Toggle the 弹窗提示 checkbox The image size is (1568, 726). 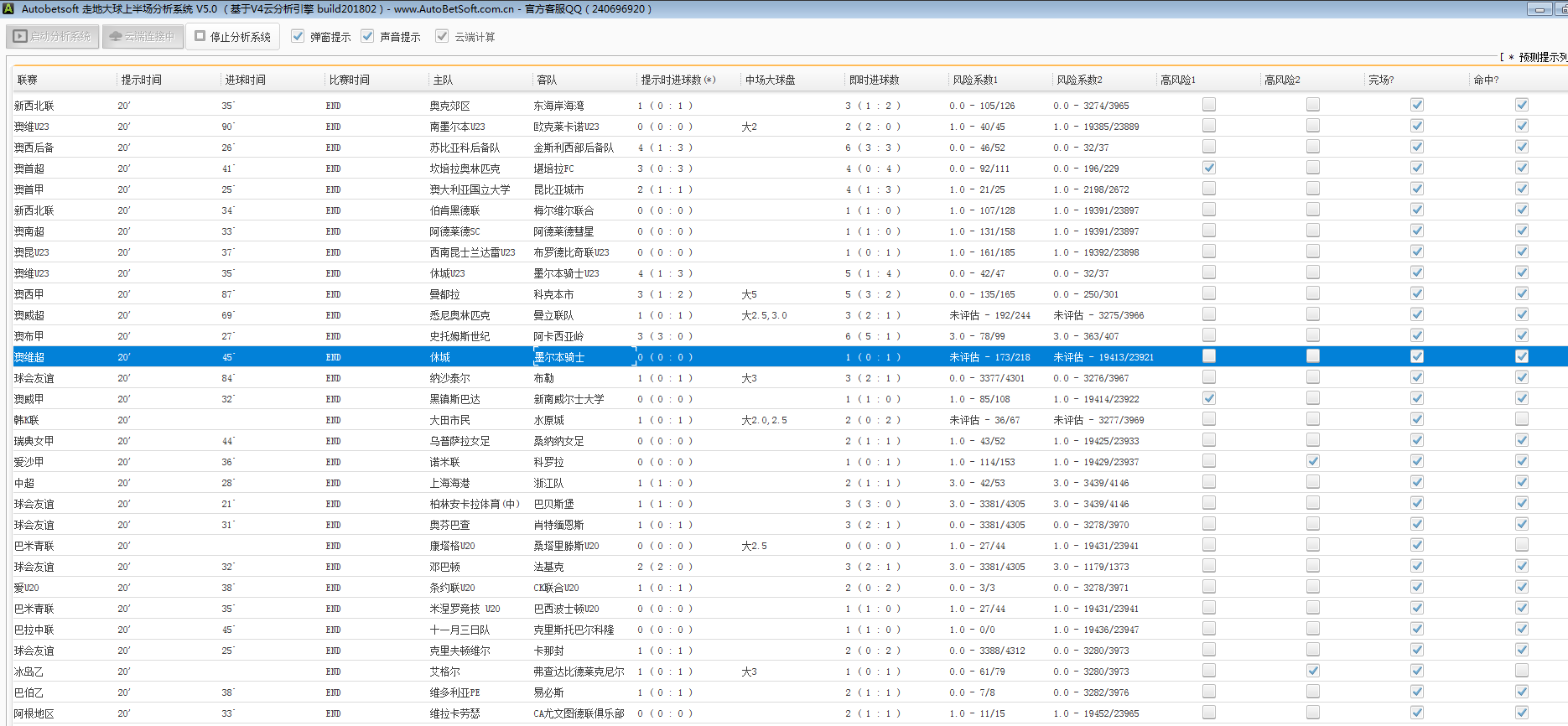[298, 36]
